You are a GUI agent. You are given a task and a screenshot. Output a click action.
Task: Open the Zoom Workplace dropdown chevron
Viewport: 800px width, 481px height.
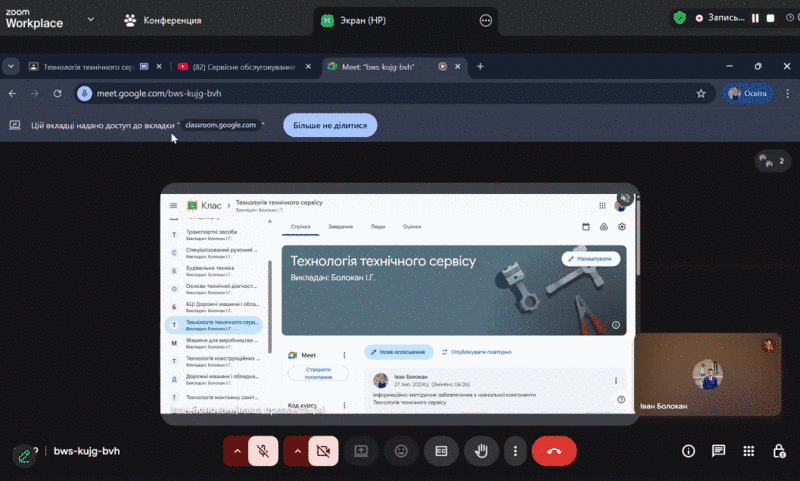91,19
